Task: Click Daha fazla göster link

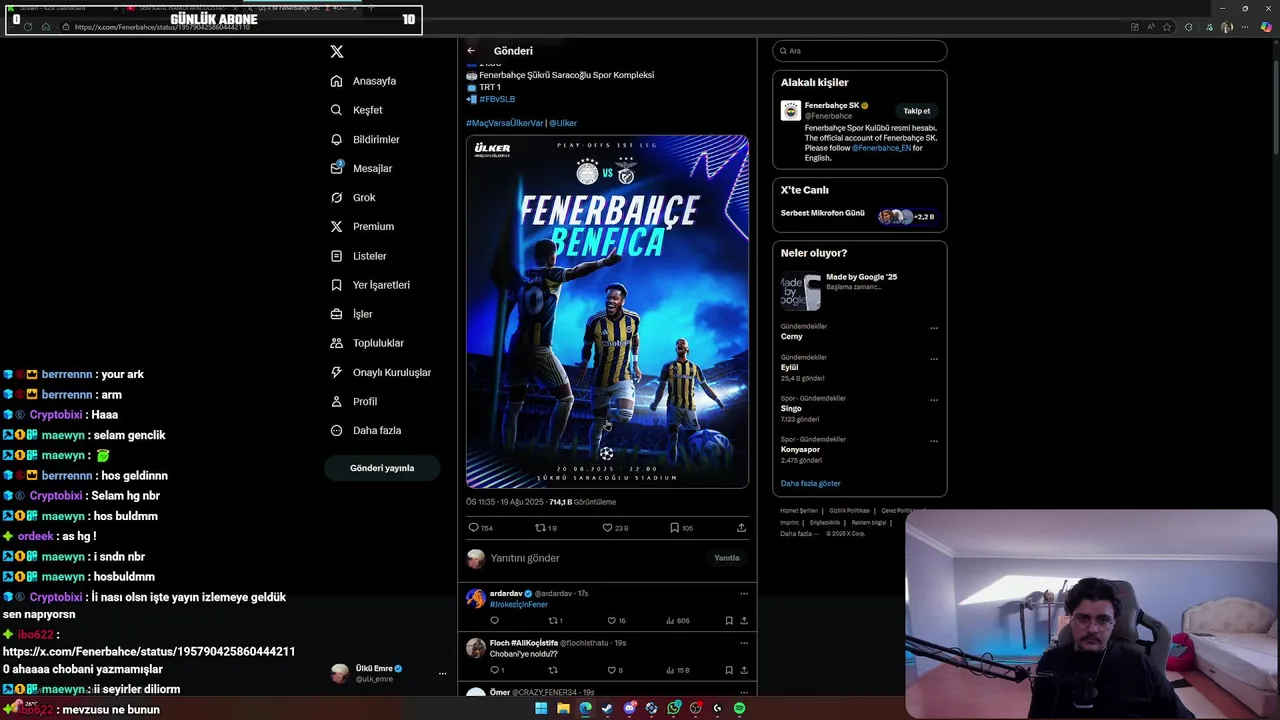Action: click(810, 484)
